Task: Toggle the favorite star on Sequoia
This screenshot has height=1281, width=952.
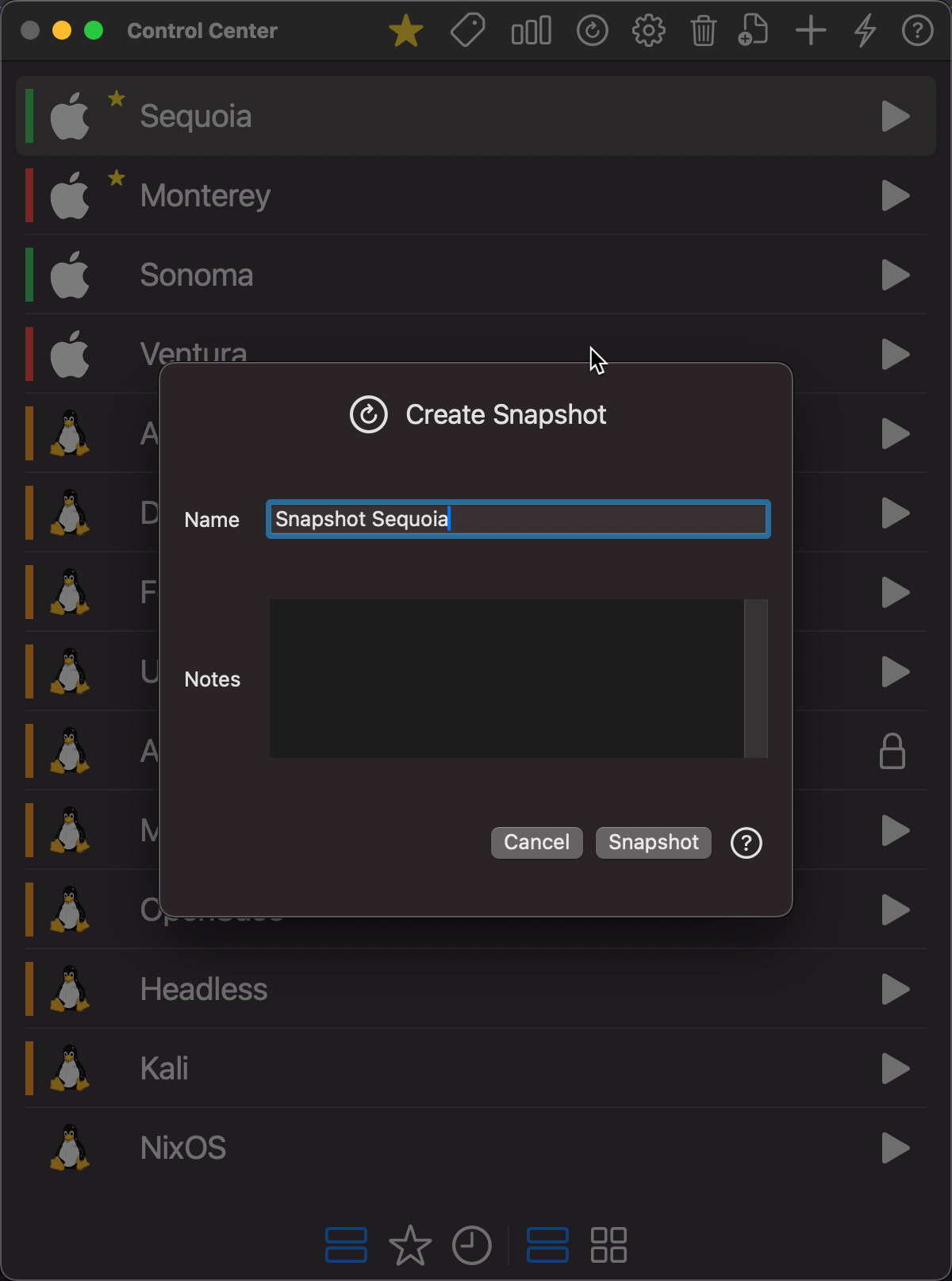Action: coord(117,98)
